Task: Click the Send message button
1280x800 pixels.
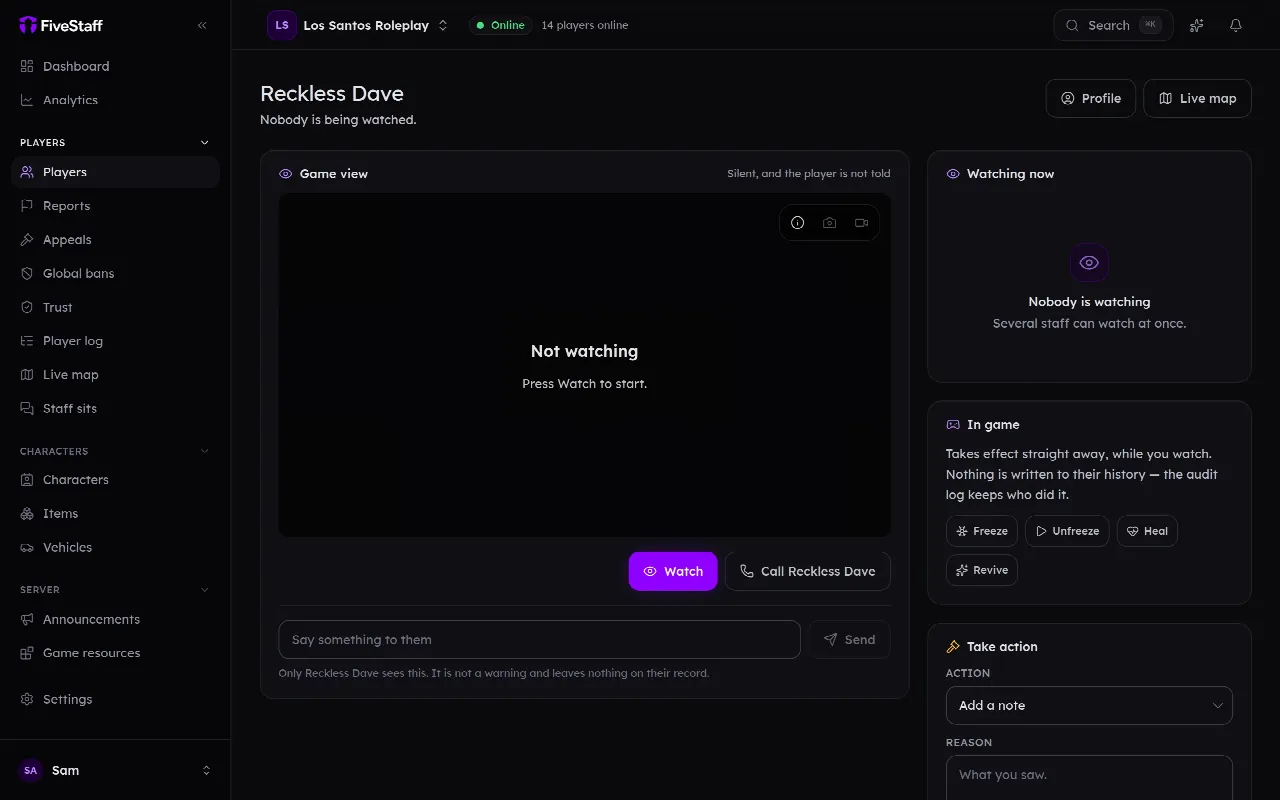Action: (850, 640)
